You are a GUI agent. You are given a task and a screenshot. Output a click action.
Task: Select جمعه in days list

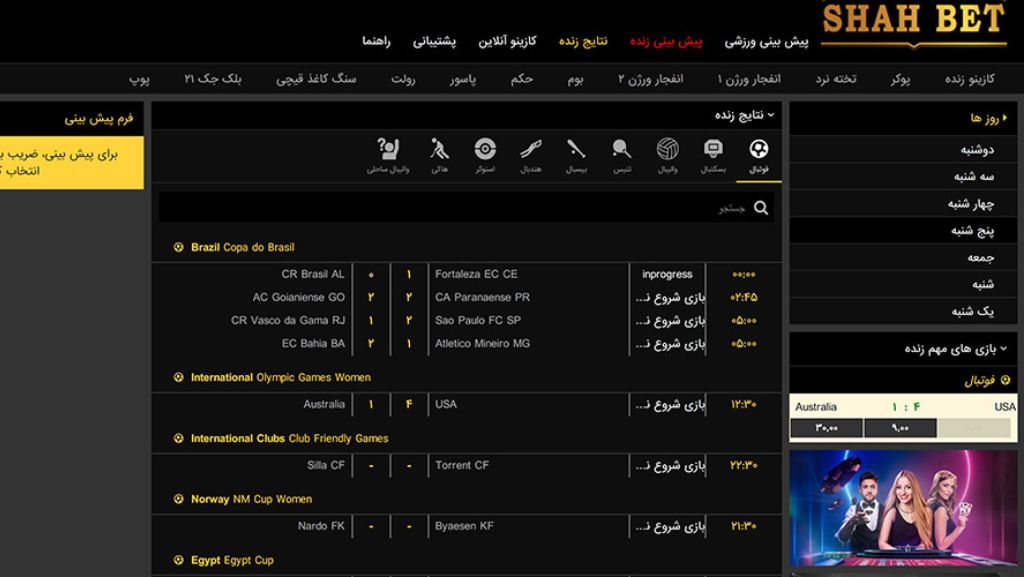click(903, 257)
